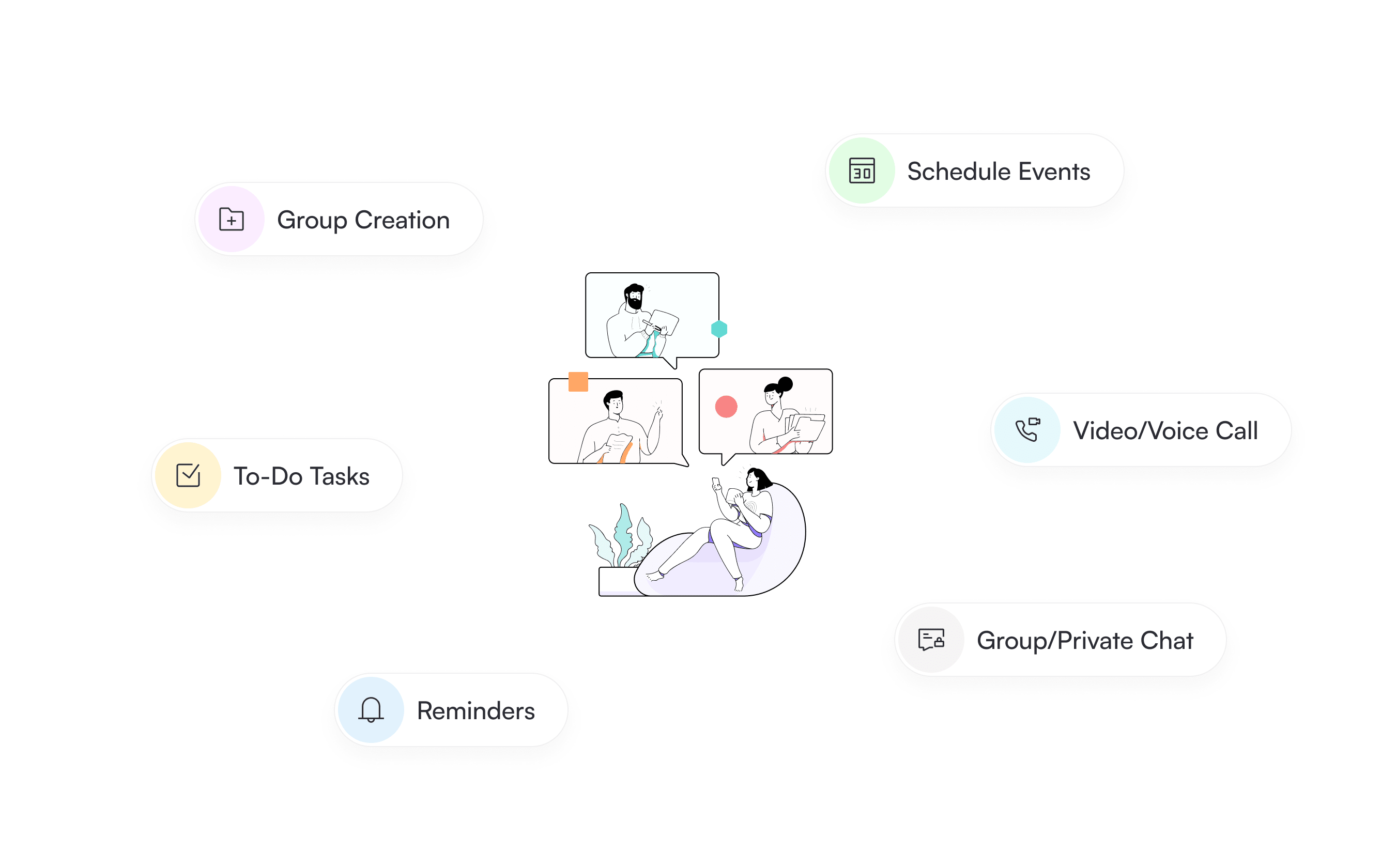Image resolution: width=1381 pixels, height=868 pixels.
Task: Select the Schedule Events label
Action: pos(999,172)
